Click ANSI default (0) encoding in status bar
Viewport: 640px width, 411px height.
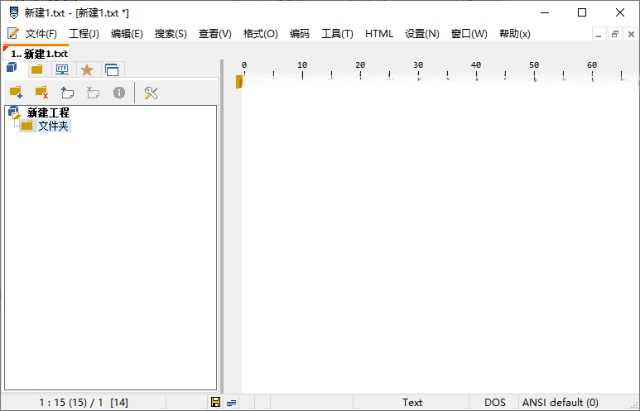[560, 402]
